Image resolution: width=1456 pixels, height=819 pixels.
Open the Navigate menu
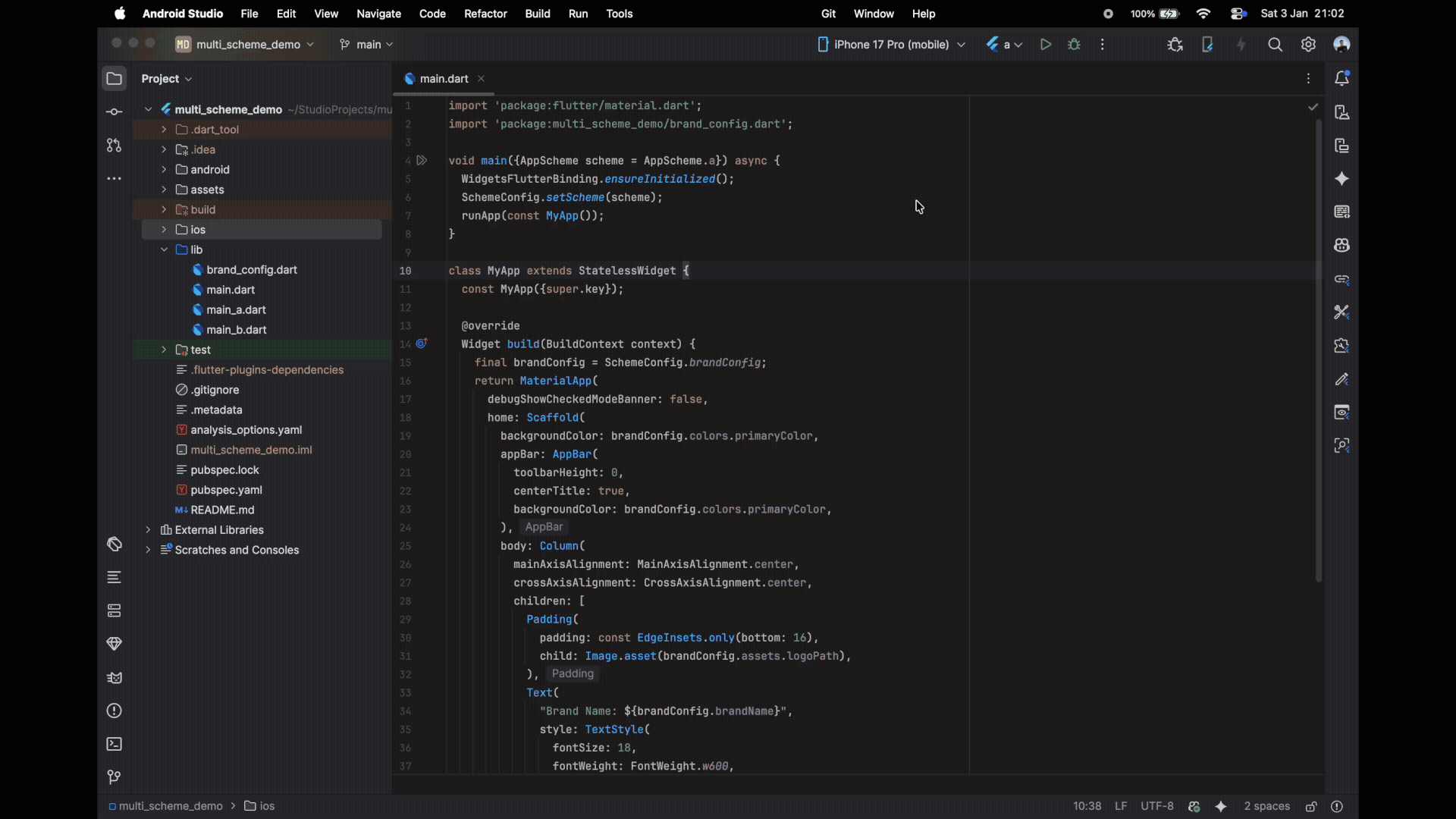point(378,14)
